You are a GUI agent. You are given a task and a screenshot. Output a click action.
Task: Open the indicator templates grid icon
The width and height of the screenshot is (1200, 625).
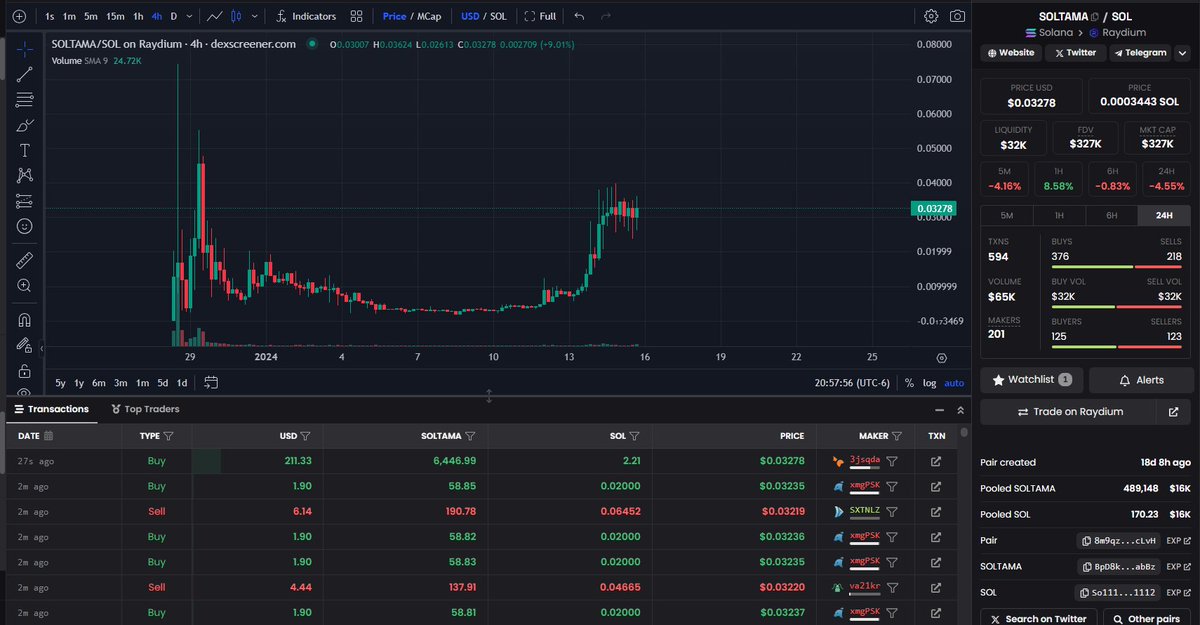[x=357, y=16]
